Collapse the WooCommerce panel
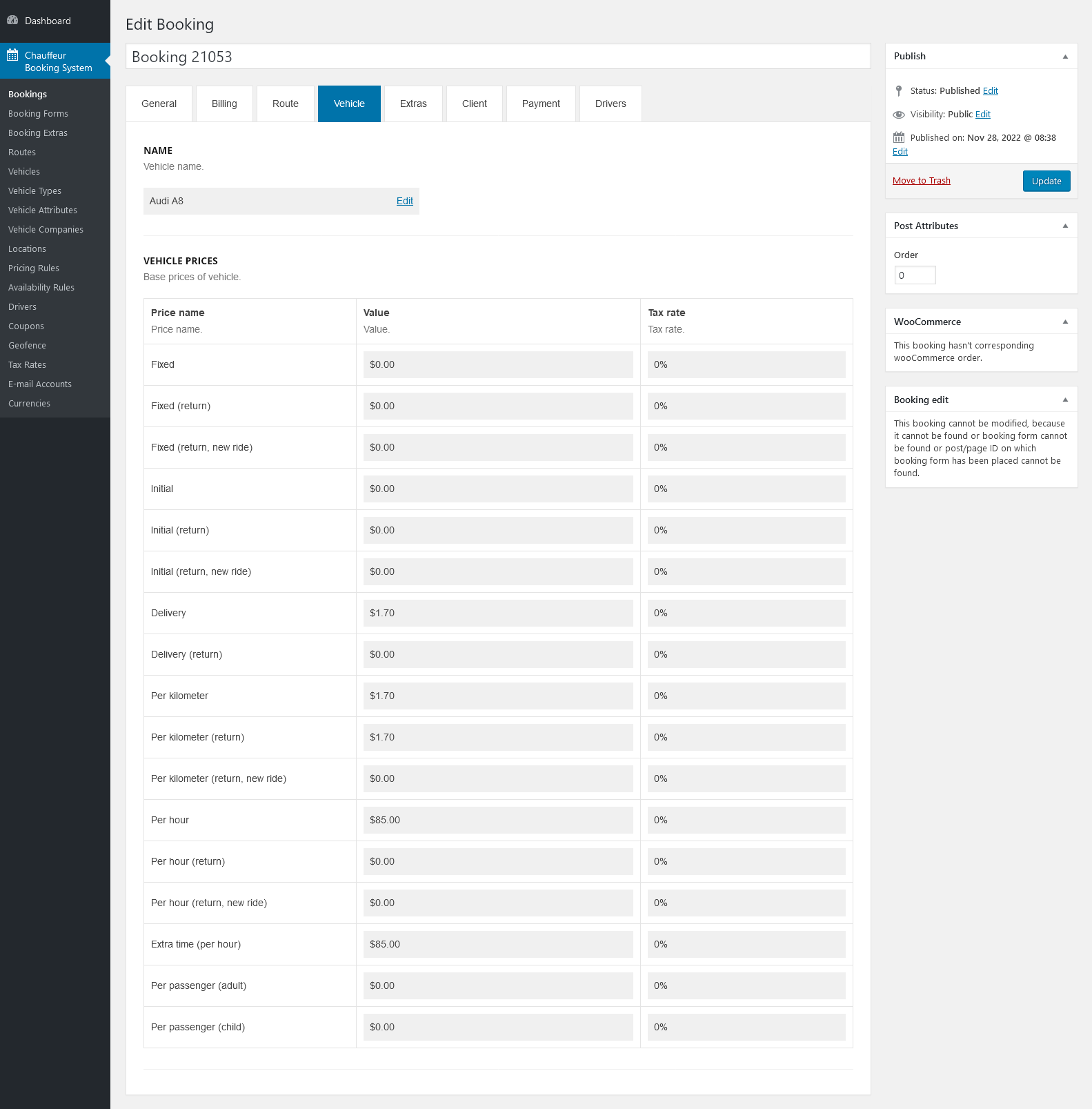Image resolution: width=1092 pixels, height=1109 pixels. click(x=1064, y=322)
